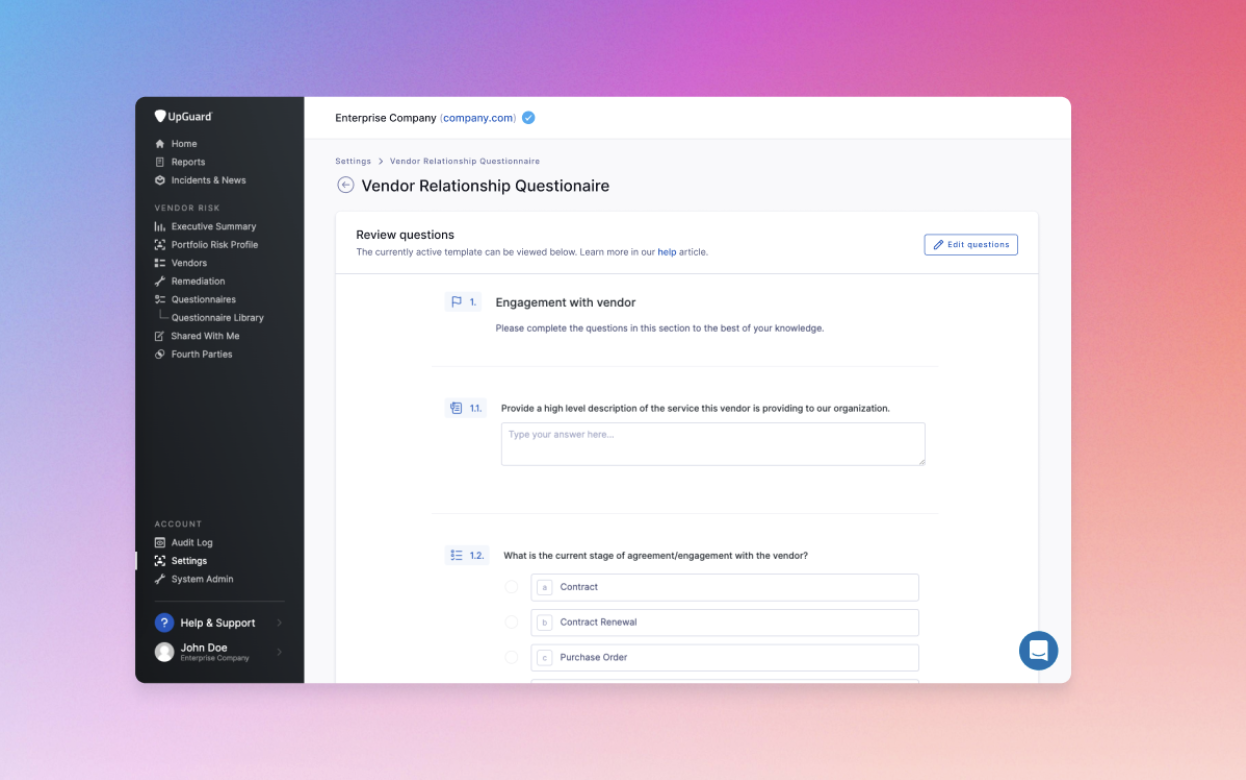This screenshot has height=780, width=1246.
Task: Click the Portfolio Risk Profile icon
Action: [160, 245]
